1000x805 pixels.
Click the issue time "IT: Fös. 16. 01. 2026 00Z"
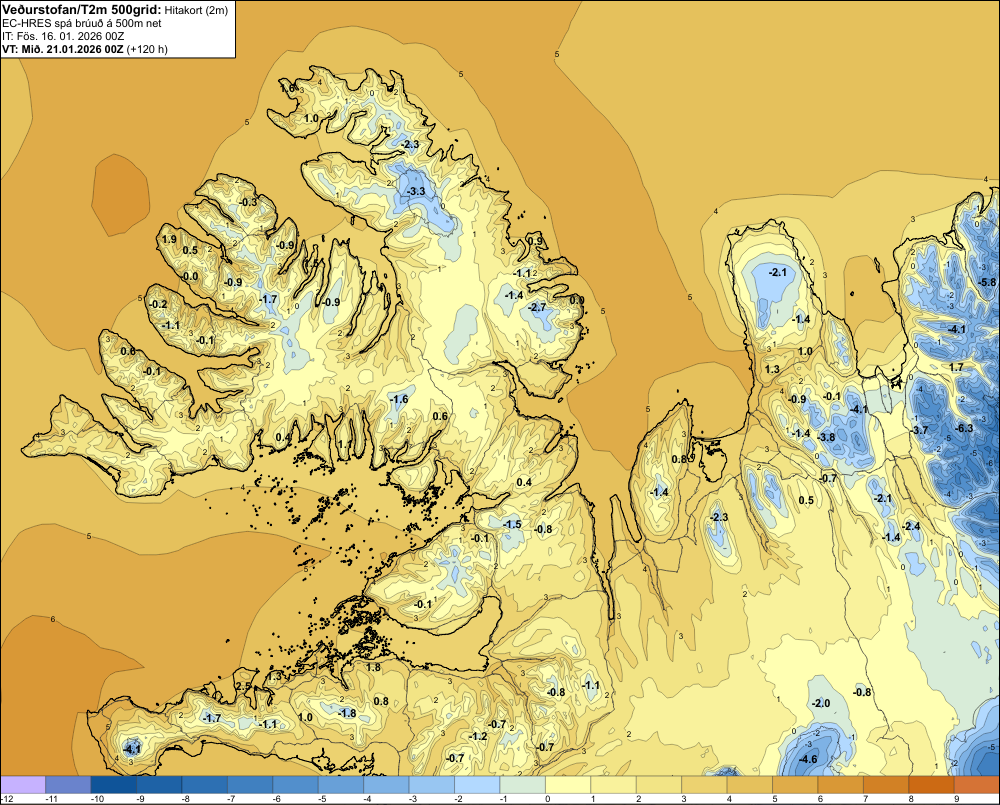point(63,36)
